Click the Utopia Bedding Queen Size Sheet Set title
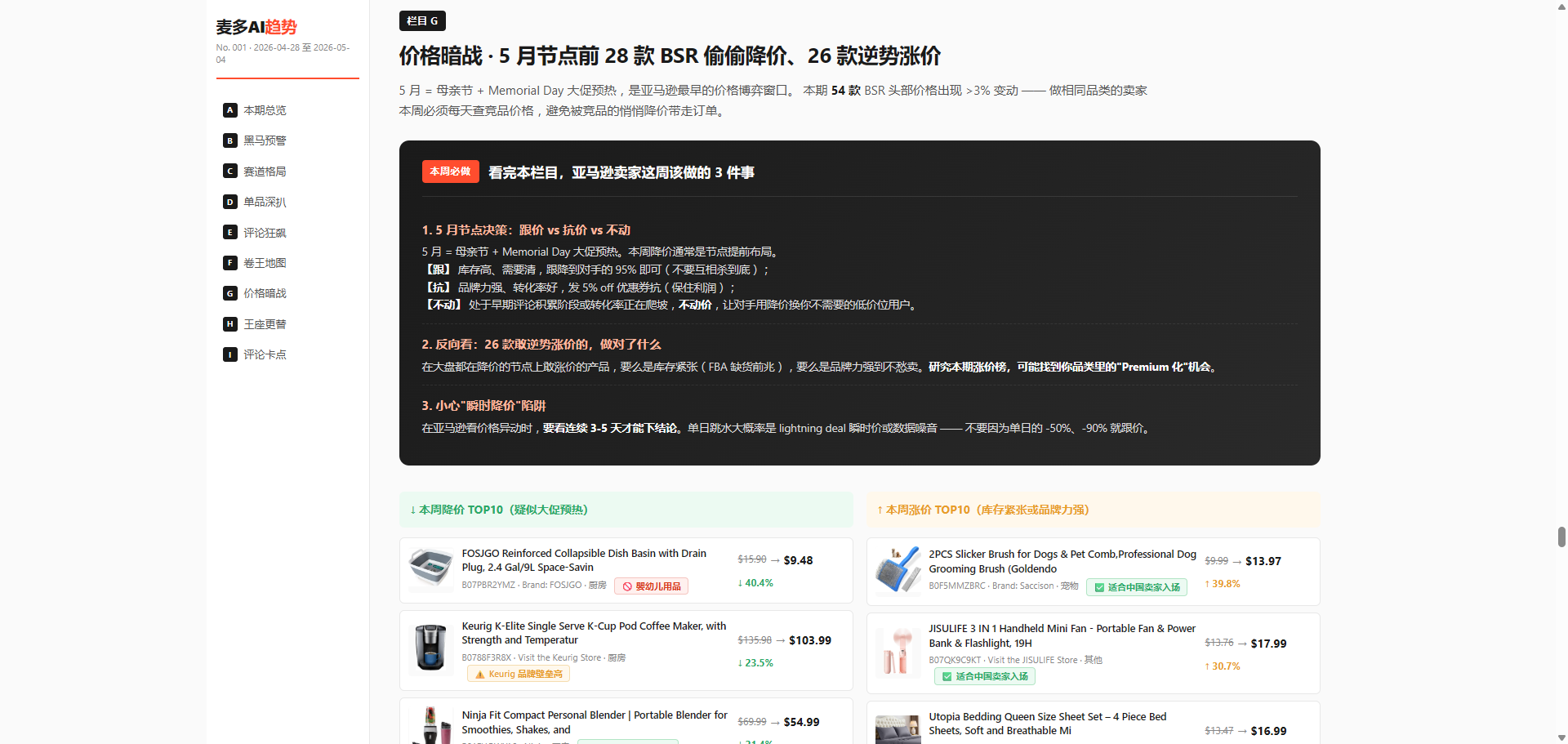 click(1048, 724)
